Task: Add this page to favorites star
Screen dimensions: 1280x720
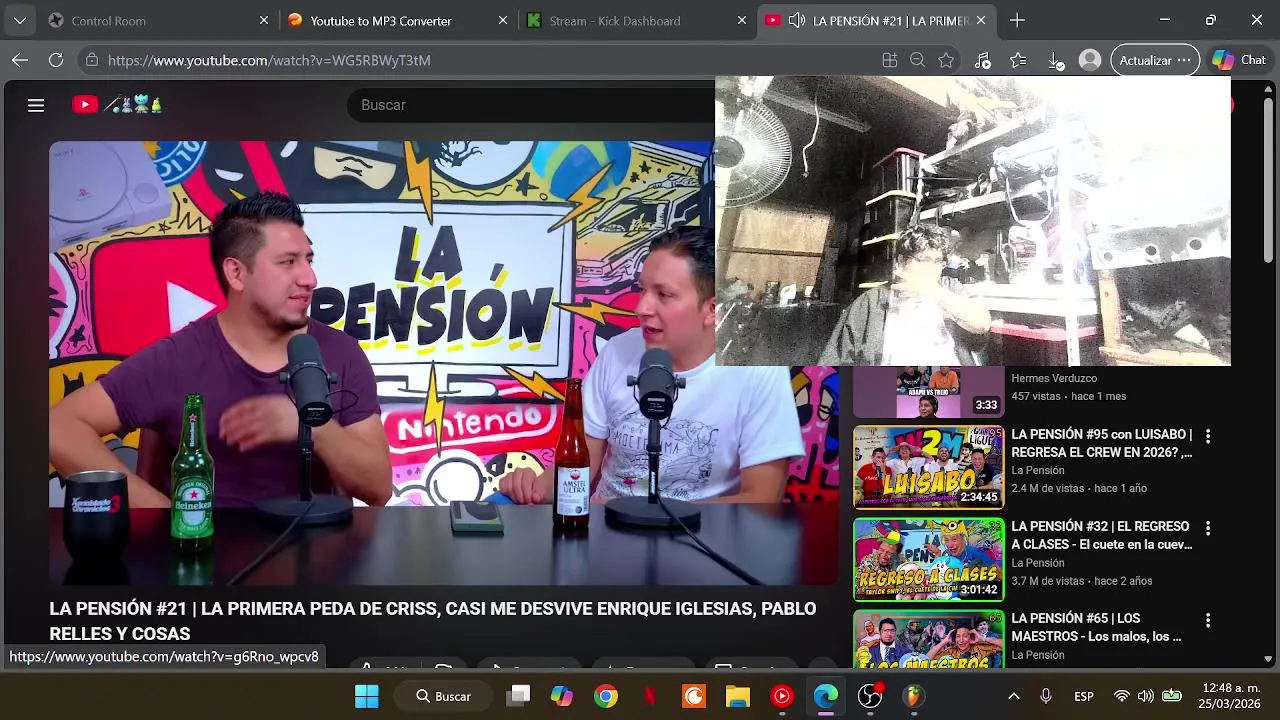Action: (x=946, y=60)
